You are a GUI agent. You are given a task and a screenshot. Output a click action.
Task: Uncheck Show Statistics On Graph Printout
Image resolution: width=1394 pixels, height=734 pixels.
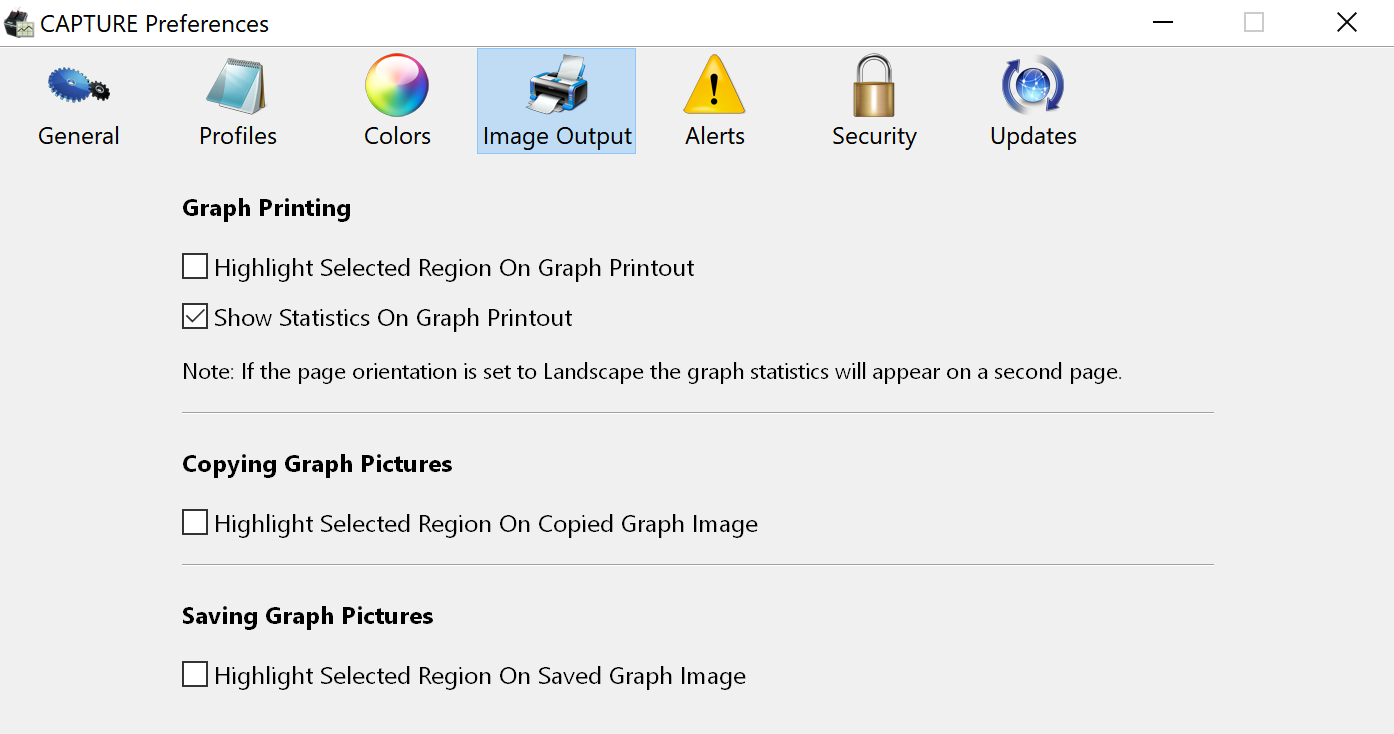pos(195,317)
